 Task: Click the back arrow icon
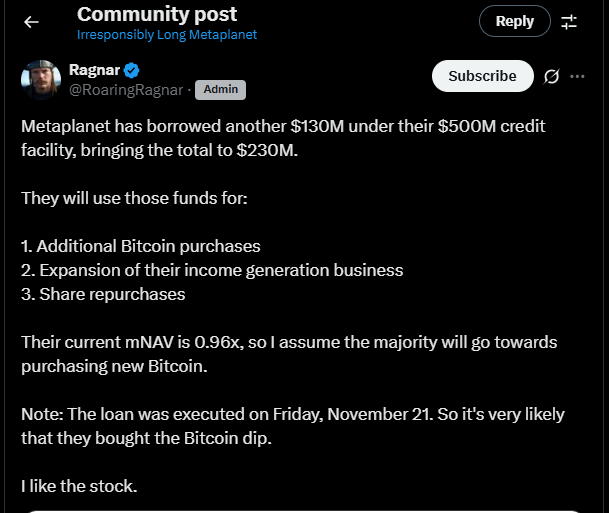coord(32,21)
